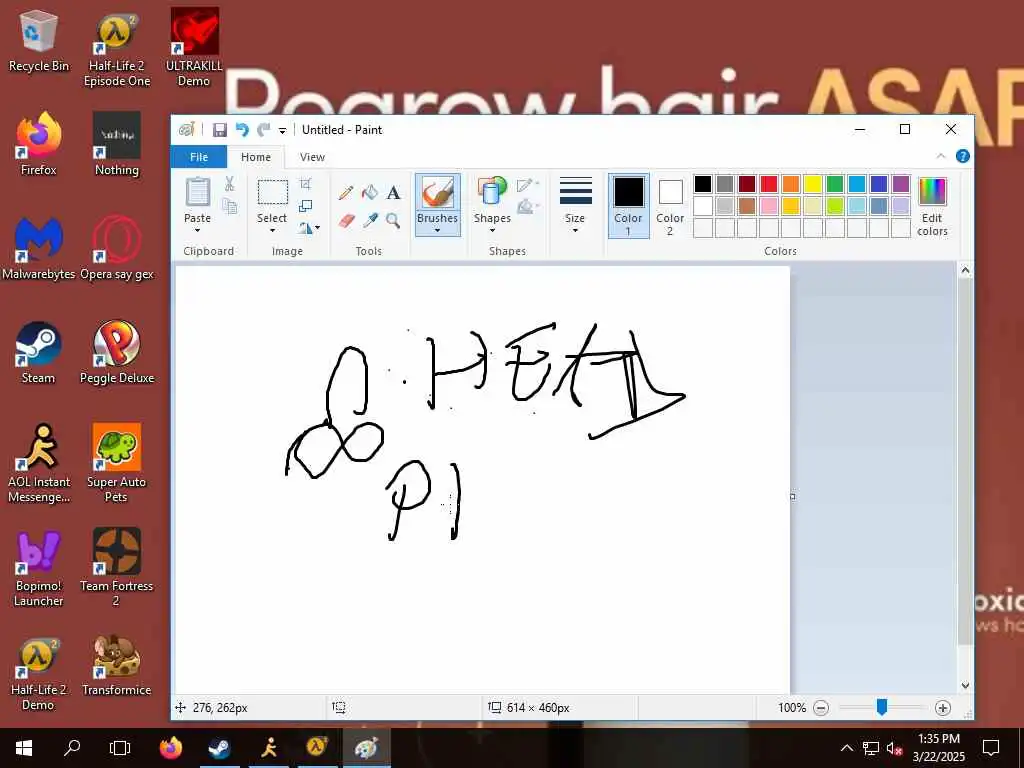The height and width of the screenshot is (768, 1024).
Task: Click the AOL Instant Messenger taskbar icon
Action: pyautogui.click(x=268, y=747)
